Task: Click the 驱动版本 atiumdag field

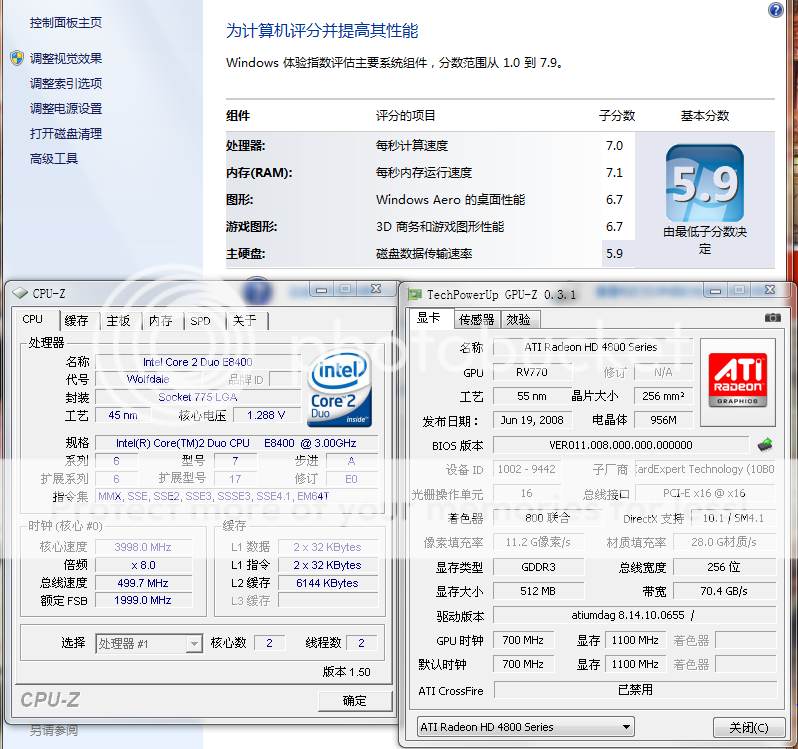Action: tap(635, 615)
